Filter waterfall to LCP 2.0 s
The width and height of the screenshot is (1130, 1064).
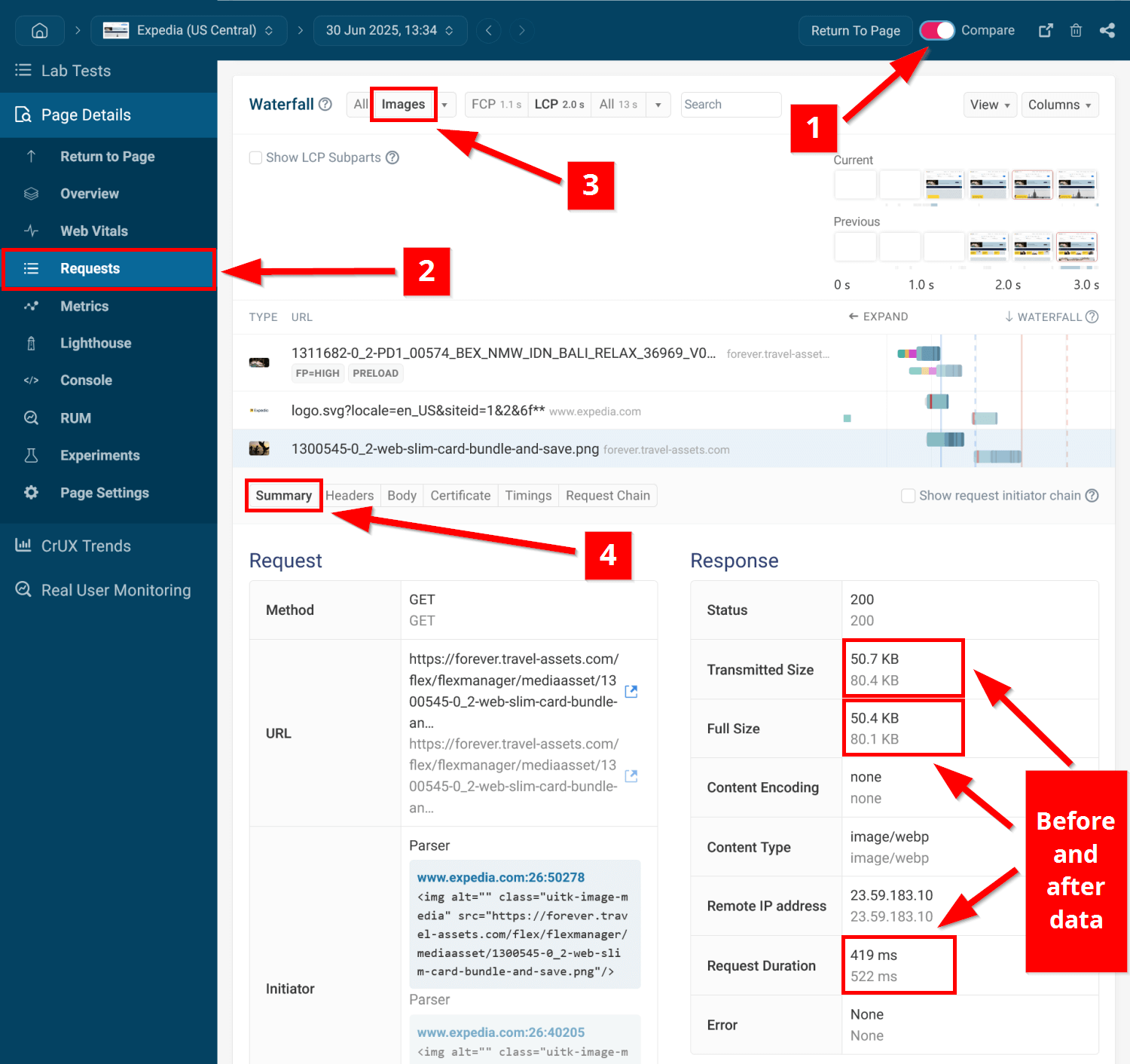click(559, 104)
